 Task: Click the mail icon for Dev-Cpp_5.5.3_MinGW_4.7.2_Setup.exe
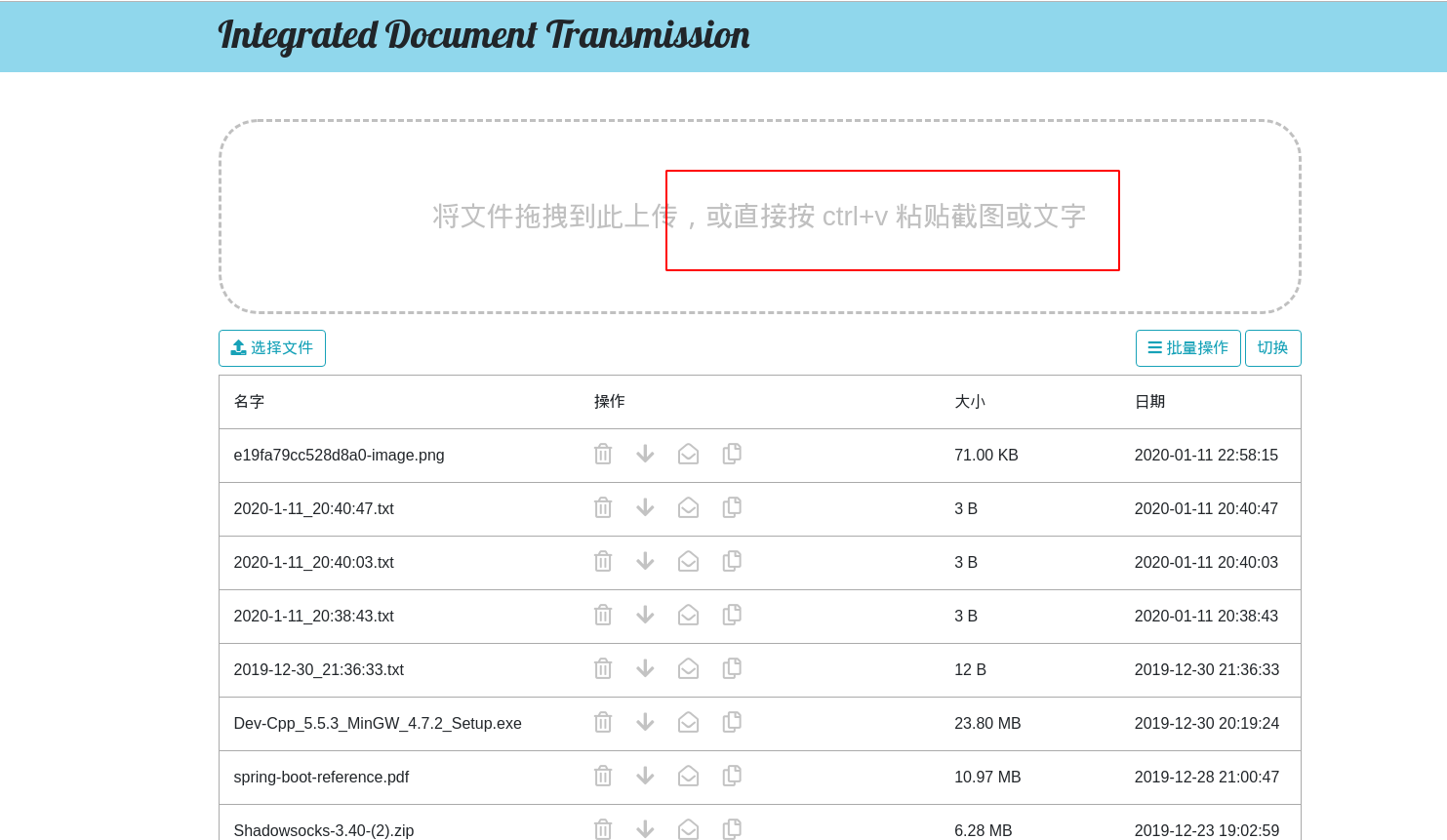tap(688, 723)
